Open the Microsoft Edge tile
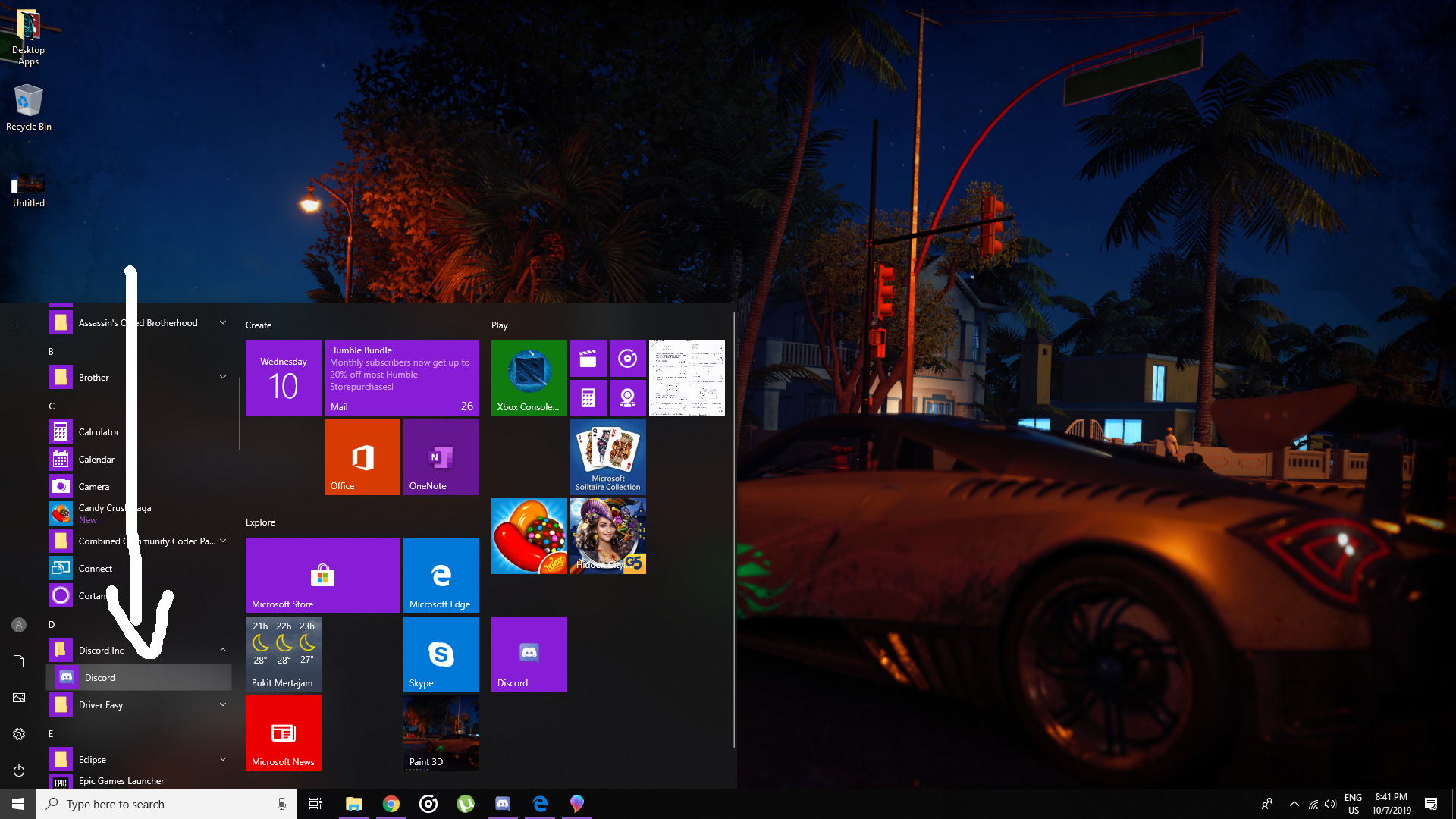The width and height of the screenshot is (1456, 819). pyautogui.click(x=441, y=576)
